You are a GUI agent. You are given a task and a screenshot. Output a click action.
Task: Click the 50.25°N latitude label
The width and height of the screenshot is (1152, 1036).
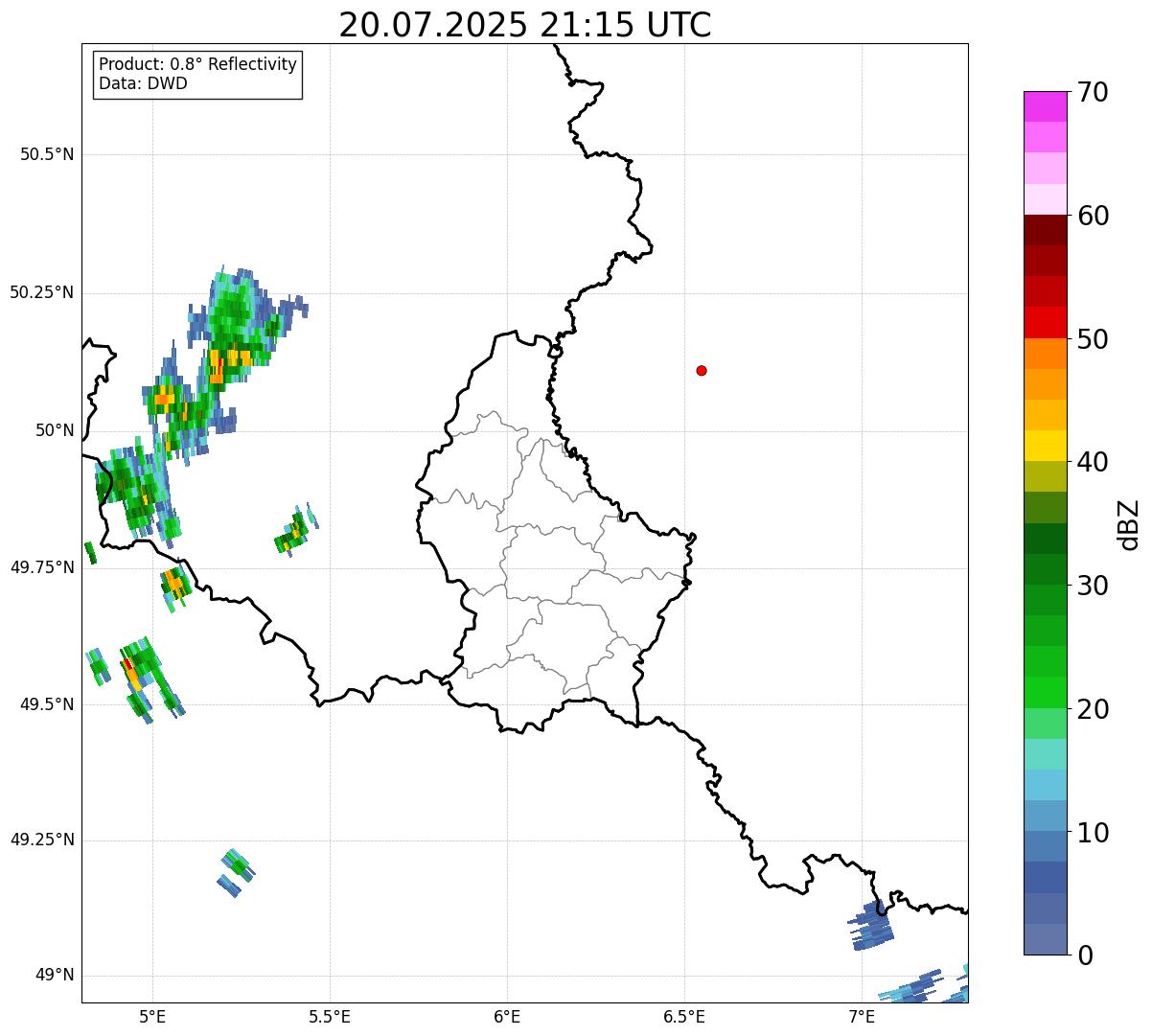(41, 292)
